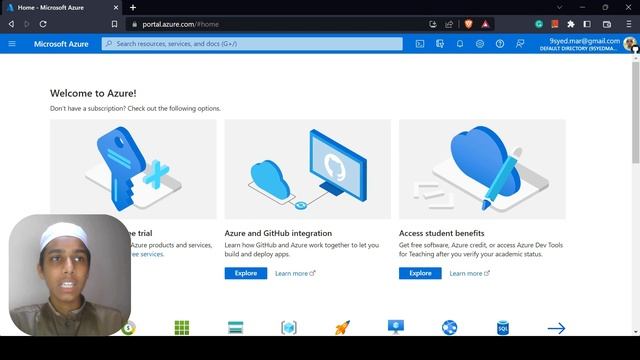Open the green grid All resources service icon
Image resolution: width=640 pixels, height=360 pixels.
pos(182,327)
